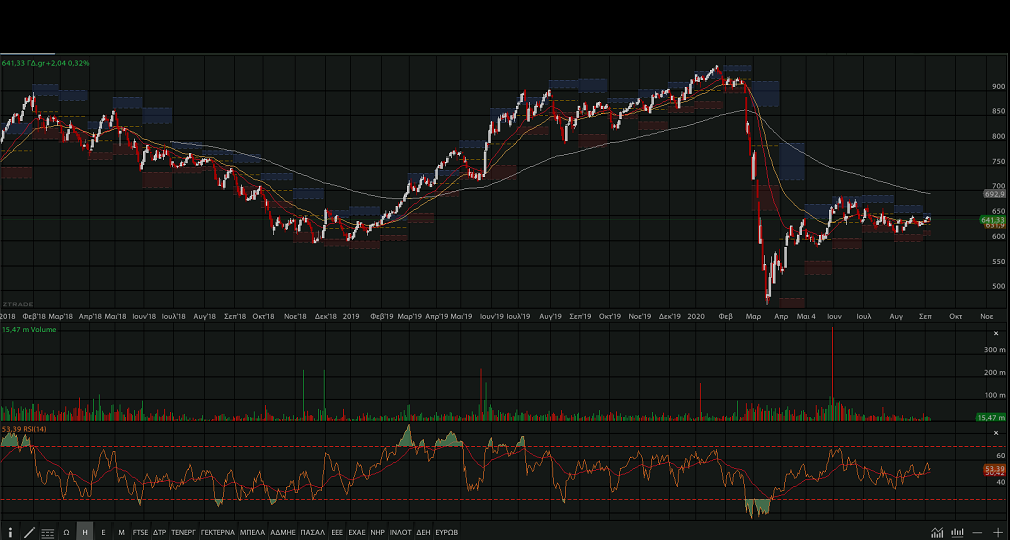Load the FTSE symbol shortcut
This screenshot has height=540, width=1010.
click(140, 532)
